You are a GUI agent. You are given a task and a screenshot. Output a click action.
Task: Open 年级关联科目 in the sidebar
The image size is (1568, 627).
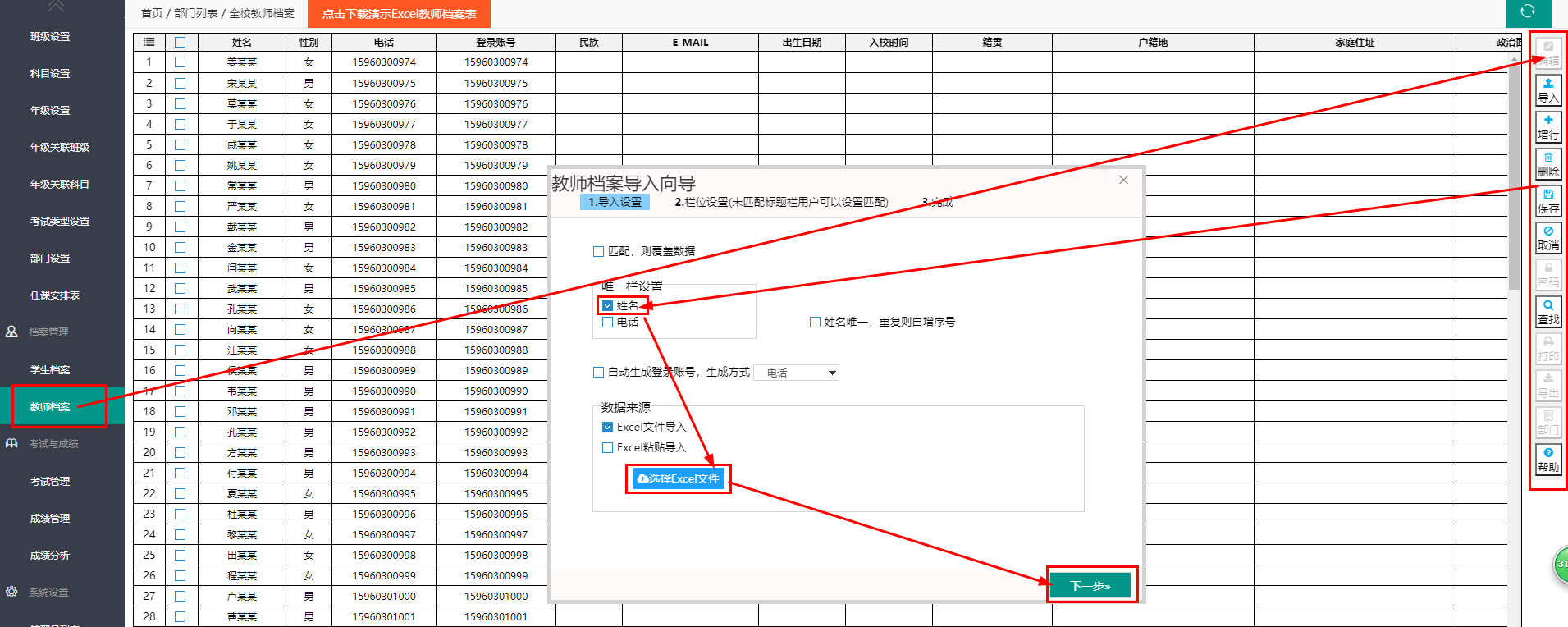60,185
